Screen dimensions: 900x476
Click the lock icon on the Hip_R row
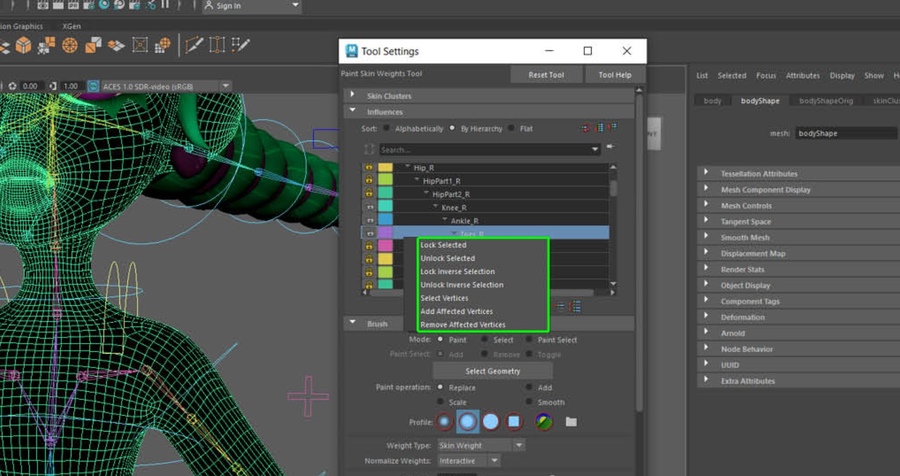(369, 167)
